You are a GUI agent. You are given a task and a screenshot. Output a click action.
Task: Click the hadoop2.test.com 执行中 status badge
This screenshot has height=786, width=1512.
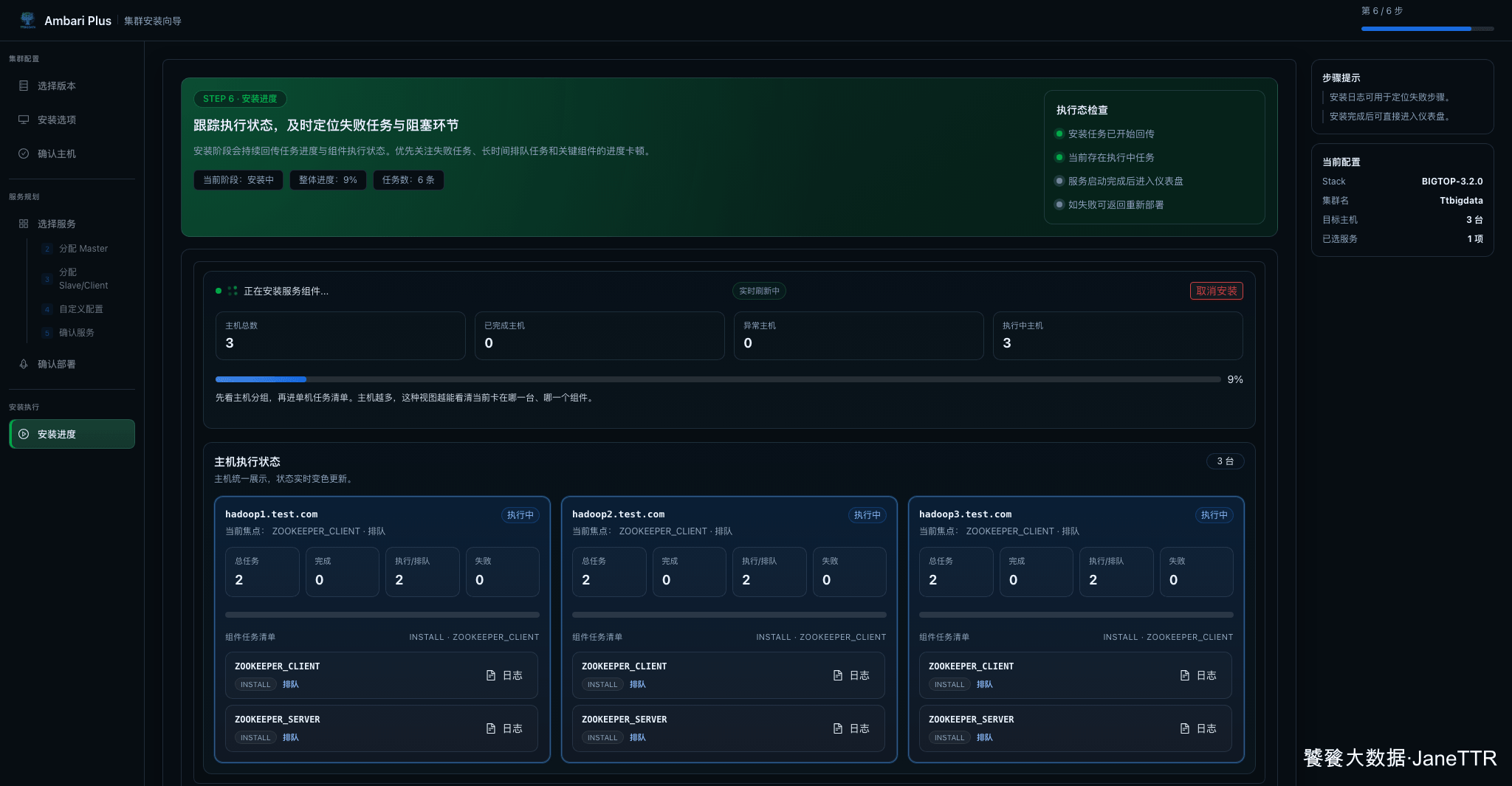(x=867, y=515)
